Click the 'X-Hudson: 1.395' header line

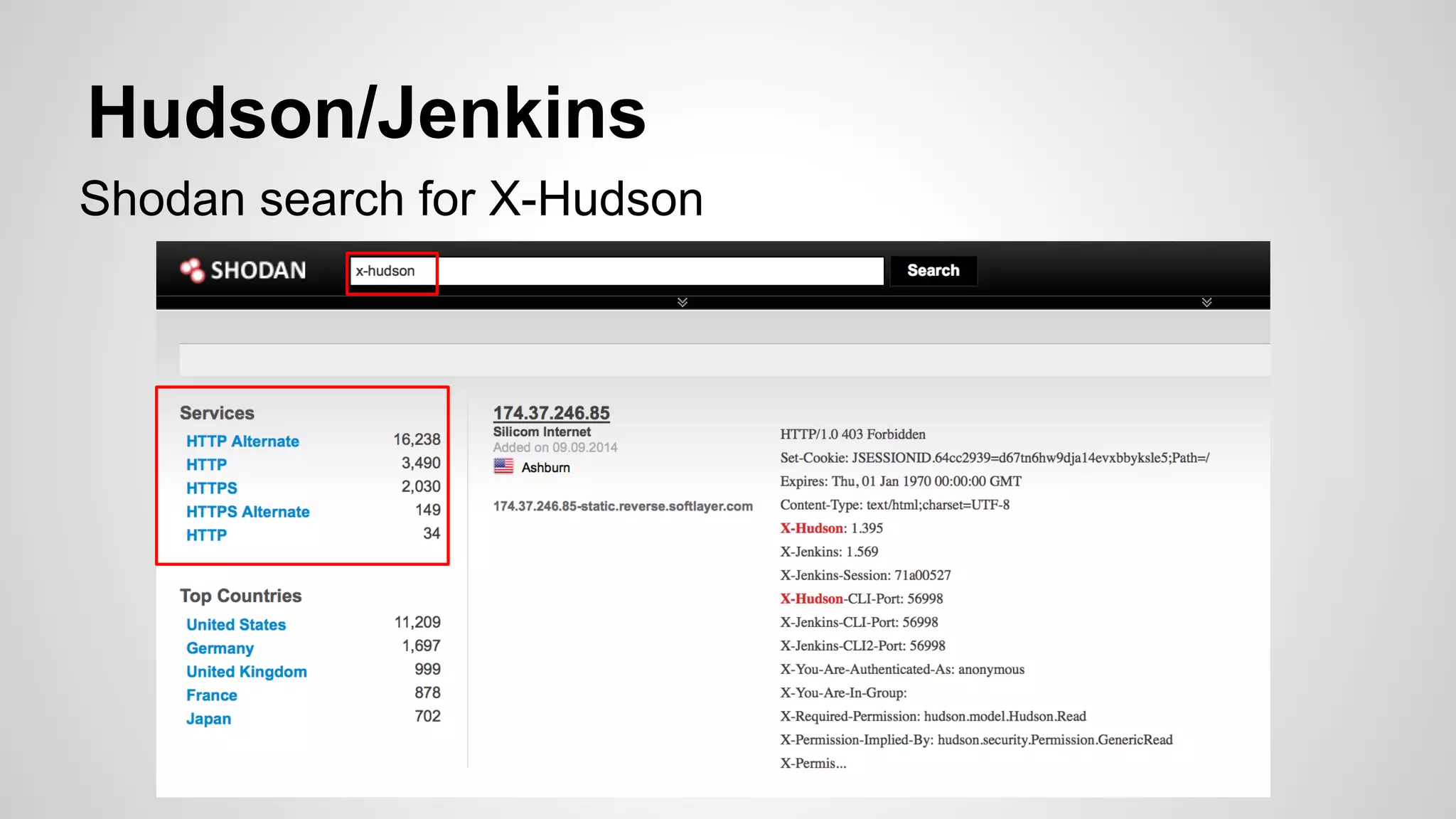coord(831,528)
